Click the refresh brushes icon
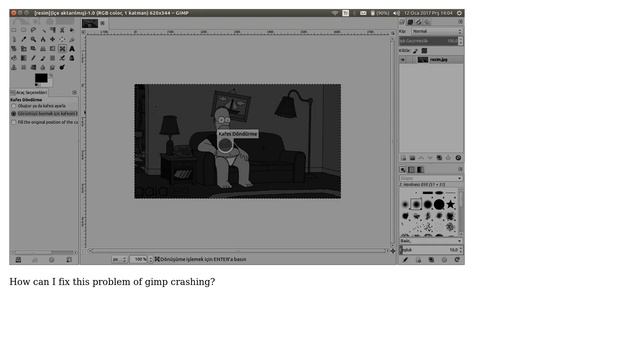The image size is (640, 360). (x=457, y=260)
